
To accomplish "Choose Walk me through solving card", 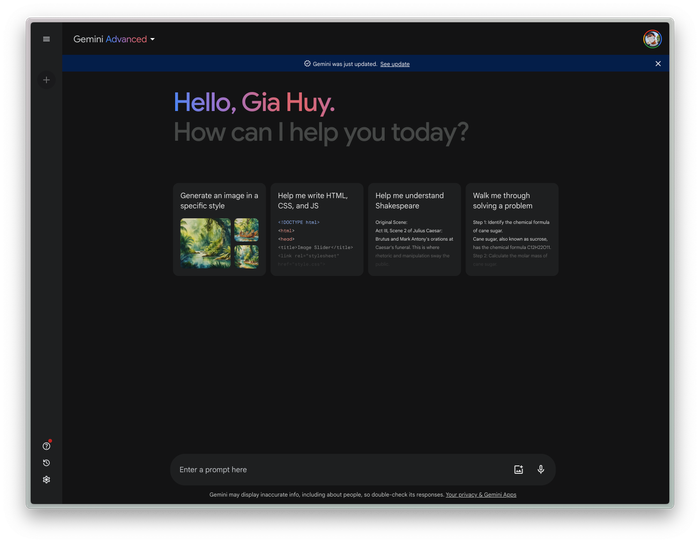I will (512, 230).
